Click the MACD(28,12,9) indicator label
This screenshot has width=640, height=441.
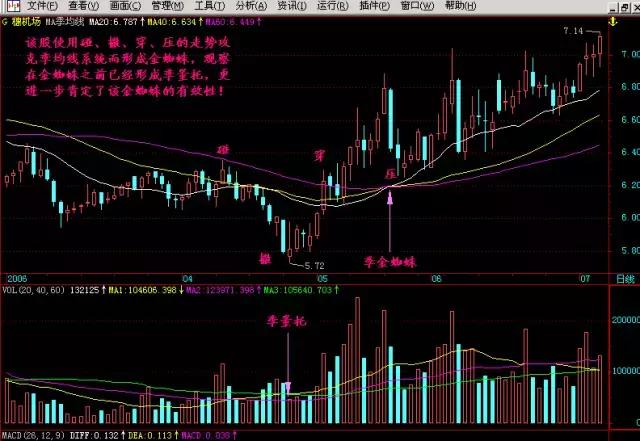[x=33, y=435]
